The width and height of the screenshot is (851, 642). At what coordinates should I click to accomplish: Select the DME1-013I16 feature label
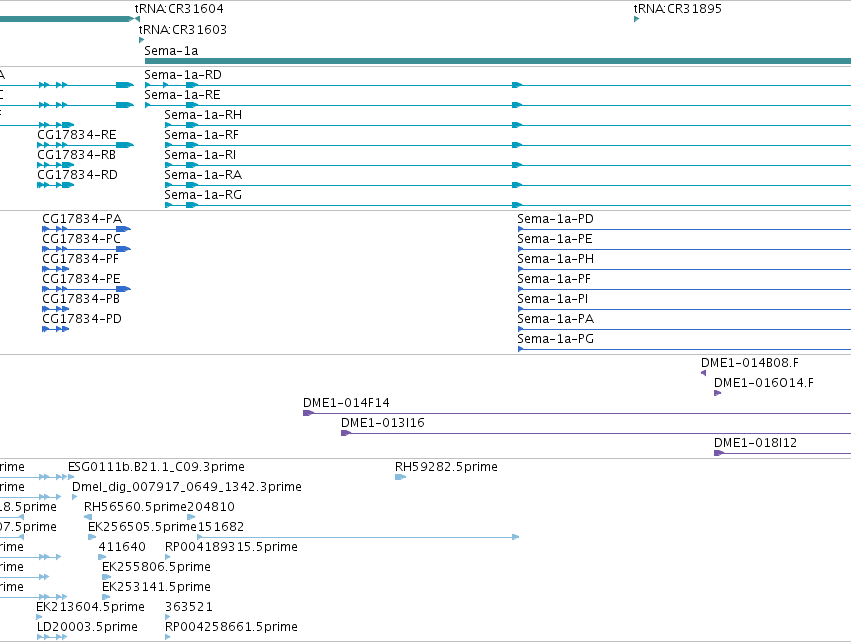click(x=383, y=423)
